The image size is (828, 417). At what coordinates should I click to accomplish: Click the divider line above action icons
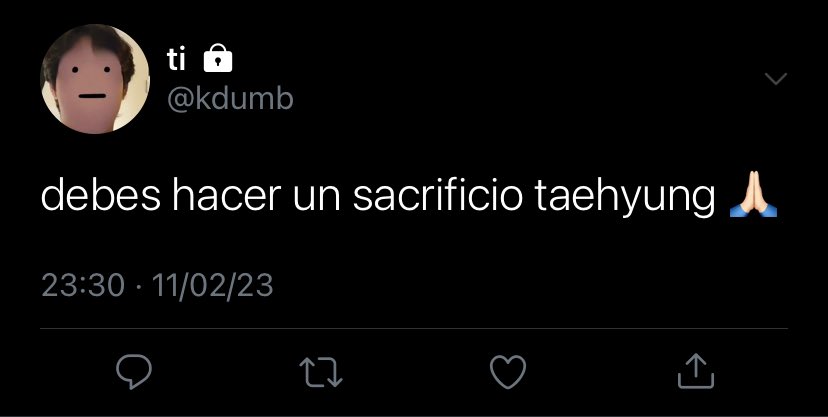(x=414, y=329)
